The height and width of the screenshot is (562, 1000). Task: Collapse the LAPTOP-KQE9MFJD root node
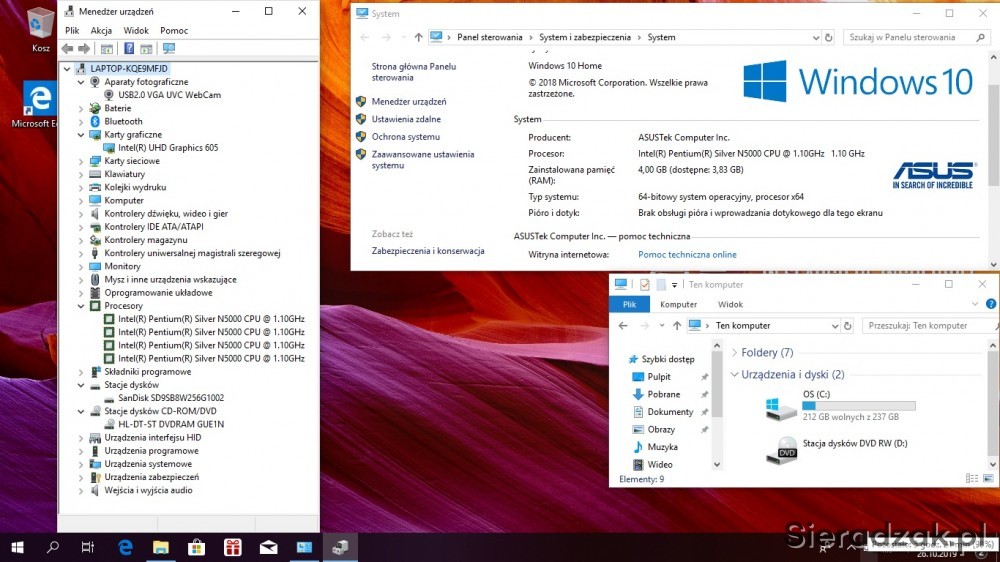tap(67, 68)
